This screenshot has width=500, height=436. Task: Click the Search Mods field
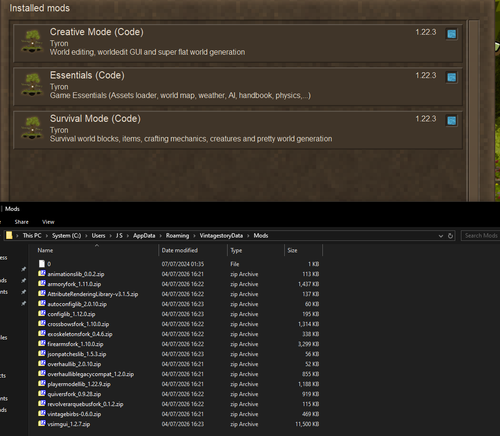click(480, 236)
